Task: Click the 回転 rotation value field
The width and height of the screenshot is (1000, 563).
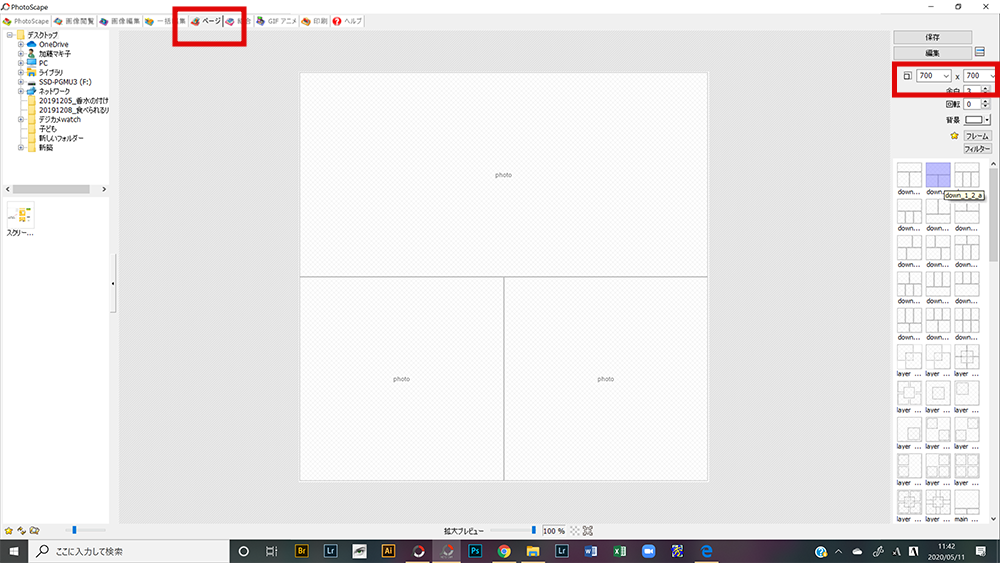Action: pyautogui.click(x=971, y=104)
